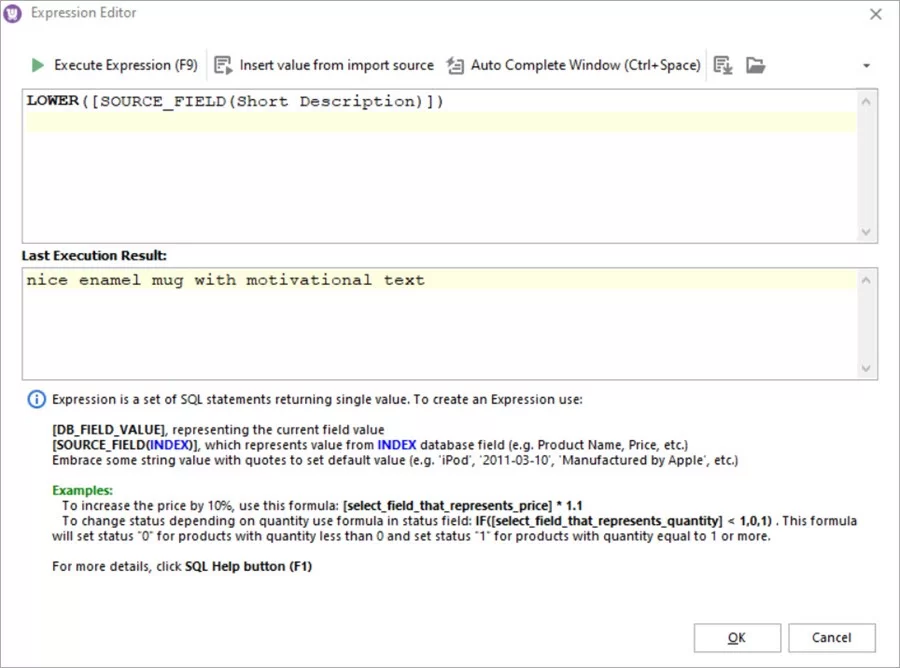Click the highlighted result line reading nice enamel mug
This screenshot has height=668, width=900.
225,280
